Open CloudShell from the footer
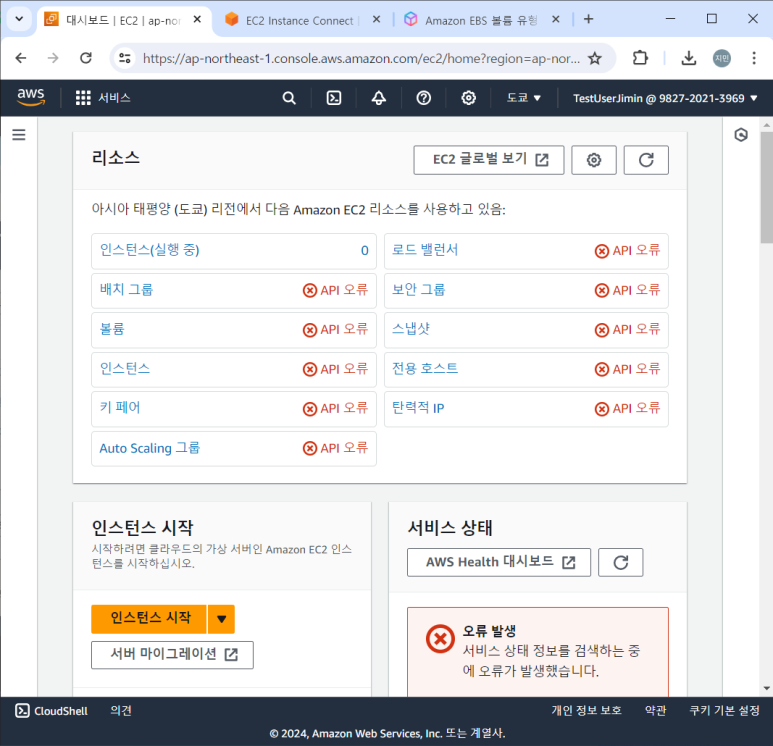 click(51, 710)
